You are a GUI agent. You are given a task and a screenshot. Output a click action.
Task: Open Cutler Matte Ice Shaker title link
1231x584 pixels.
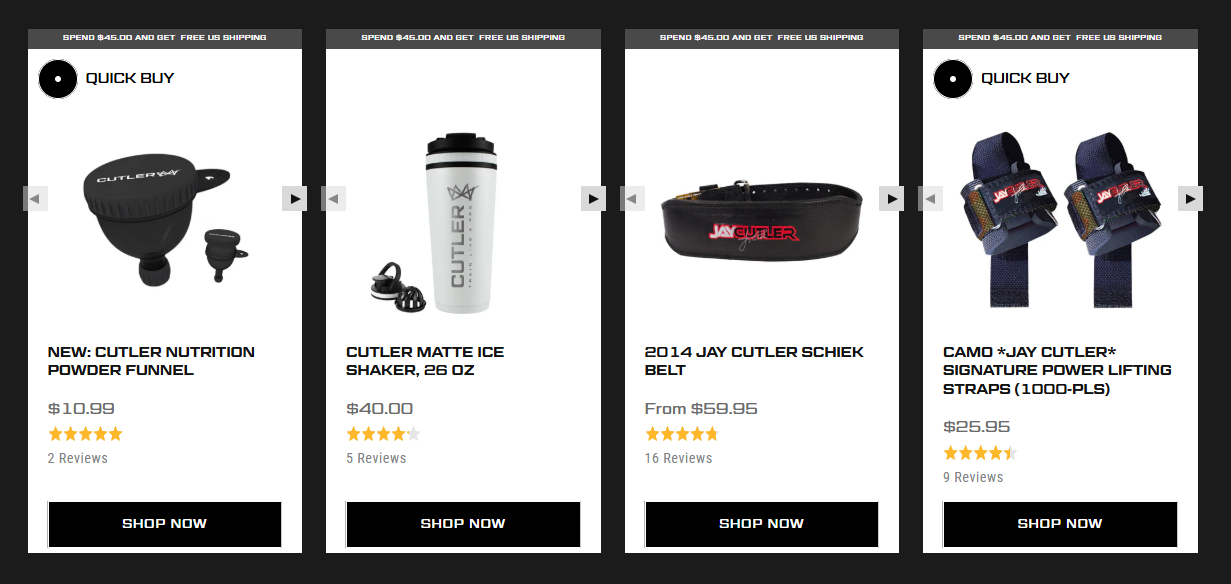(425, 361)
